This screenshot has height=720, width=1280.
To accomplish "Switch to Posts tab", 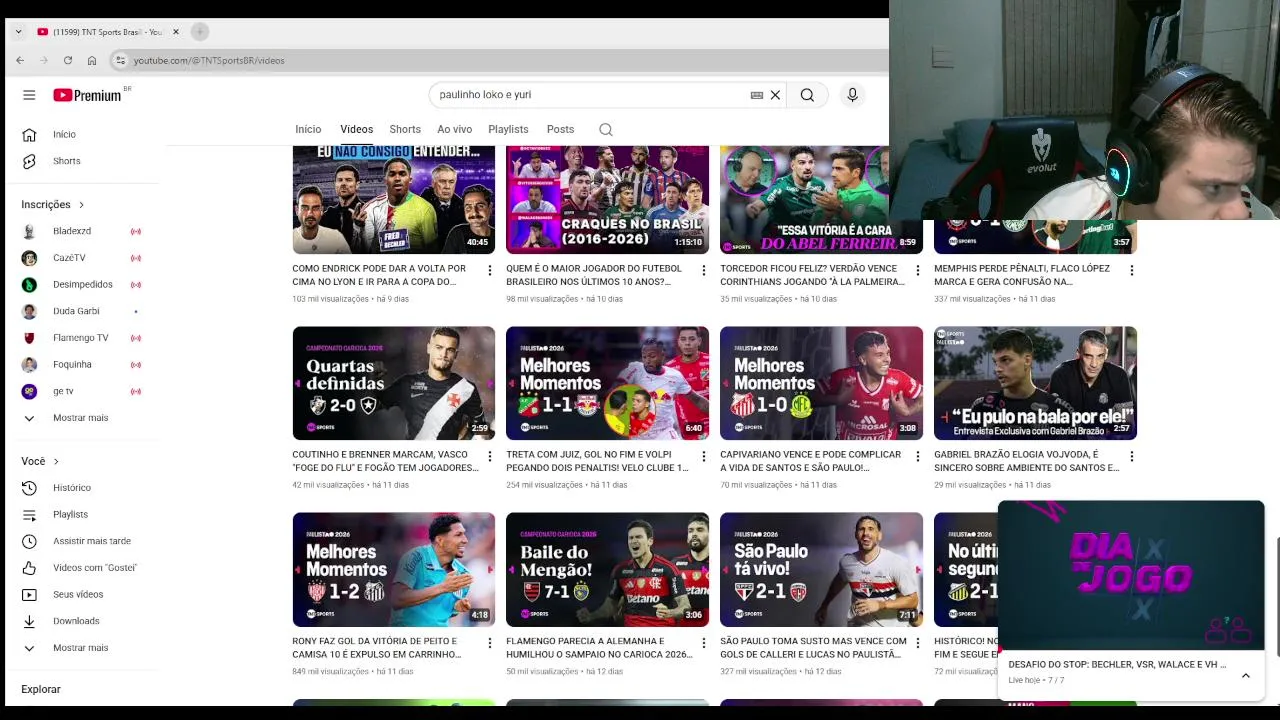I will click(x=560, y=129).
